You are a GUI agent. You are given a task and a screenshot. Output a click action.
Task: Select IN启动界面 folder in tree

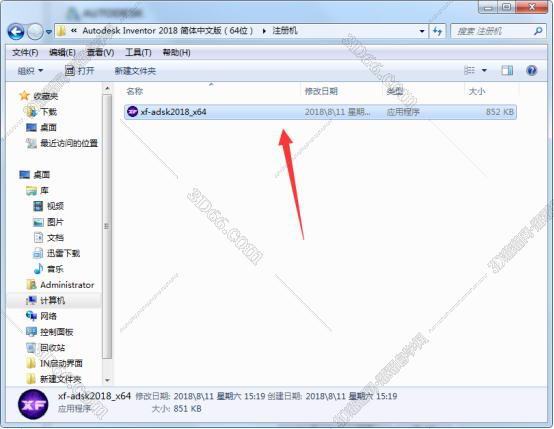click(61, 363)
